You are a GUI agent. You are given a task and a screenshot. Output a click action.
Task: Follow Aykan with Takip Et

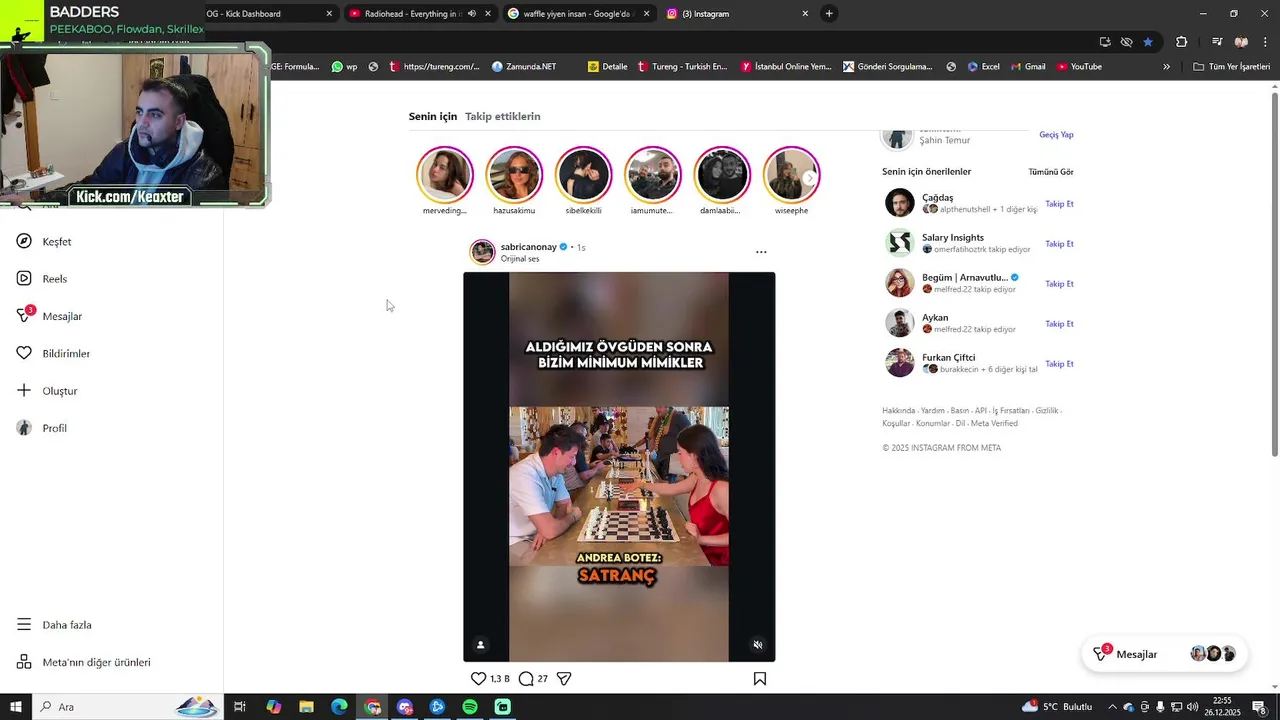[x=1059, y=324]
